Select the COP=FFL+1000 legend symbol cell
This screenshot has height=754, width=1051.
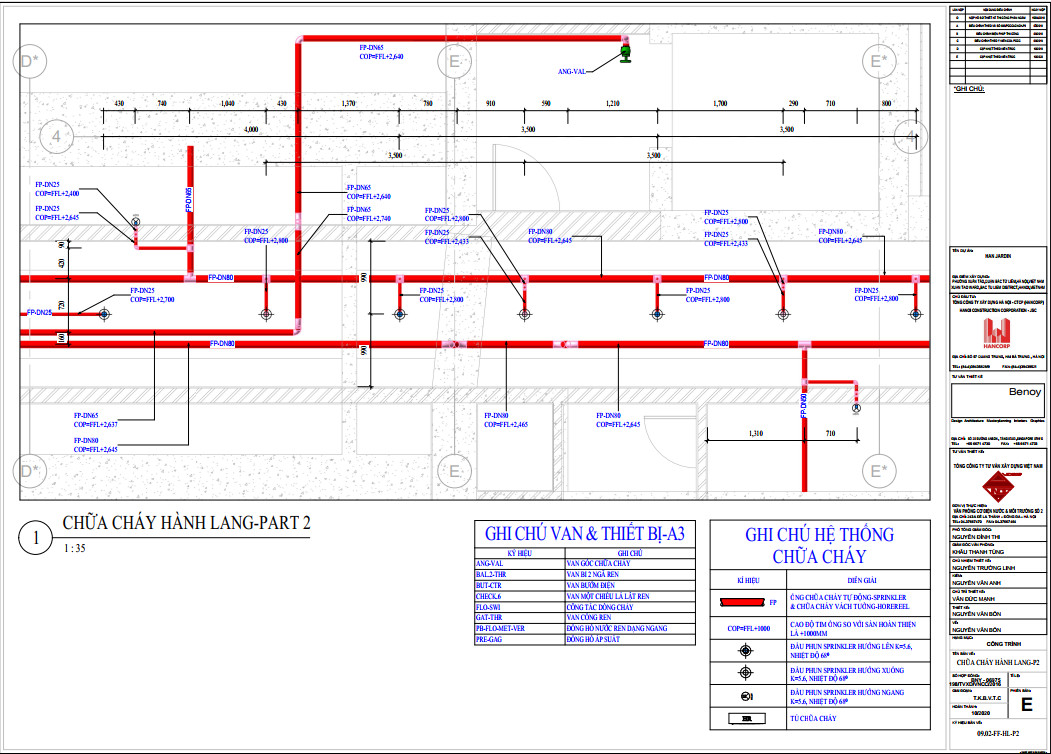(x=743, y=628)
